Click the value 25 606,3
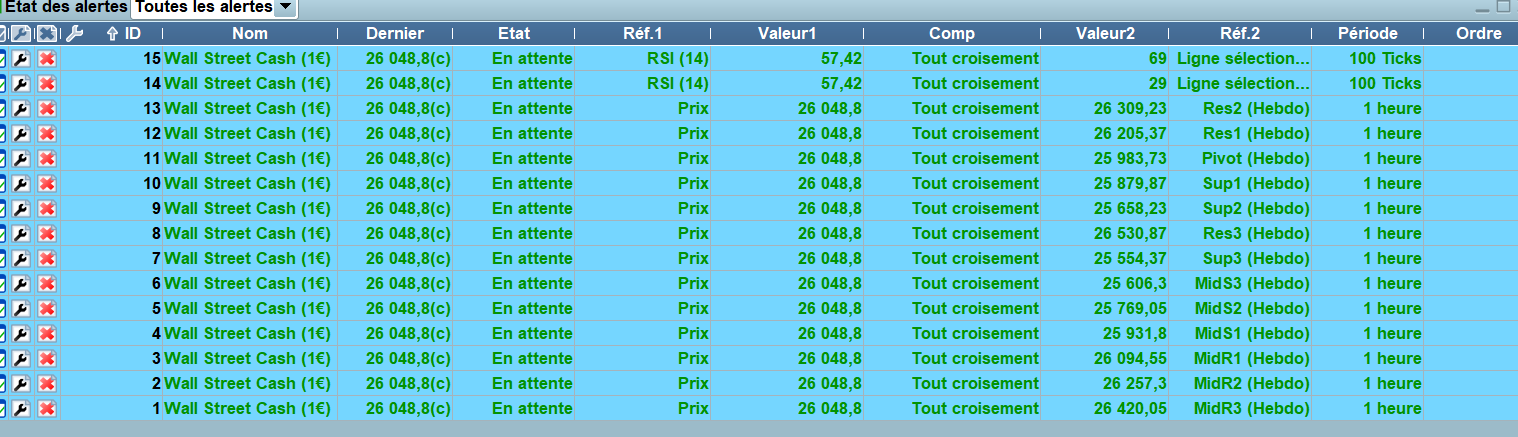The image size is (1518, 437). tap(1135, 284)
